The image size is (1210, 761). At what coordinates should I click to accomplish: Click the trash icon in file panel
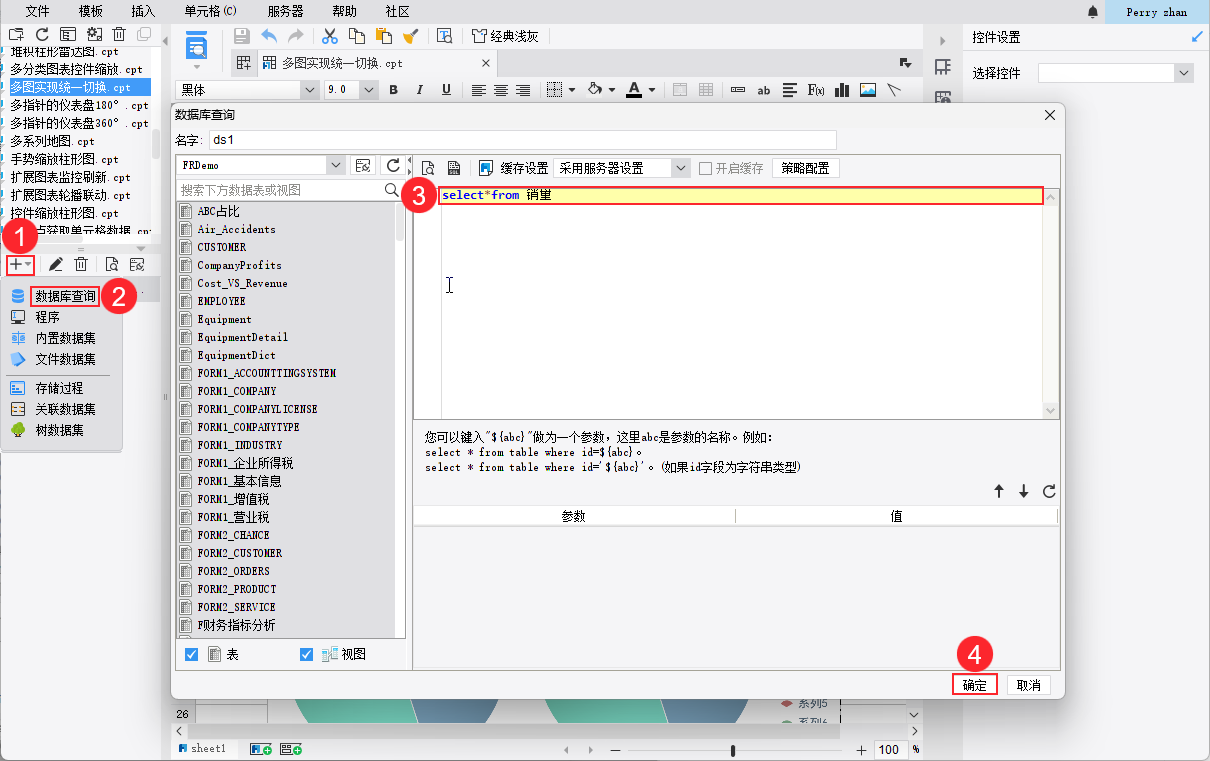(x=119, y=35)
